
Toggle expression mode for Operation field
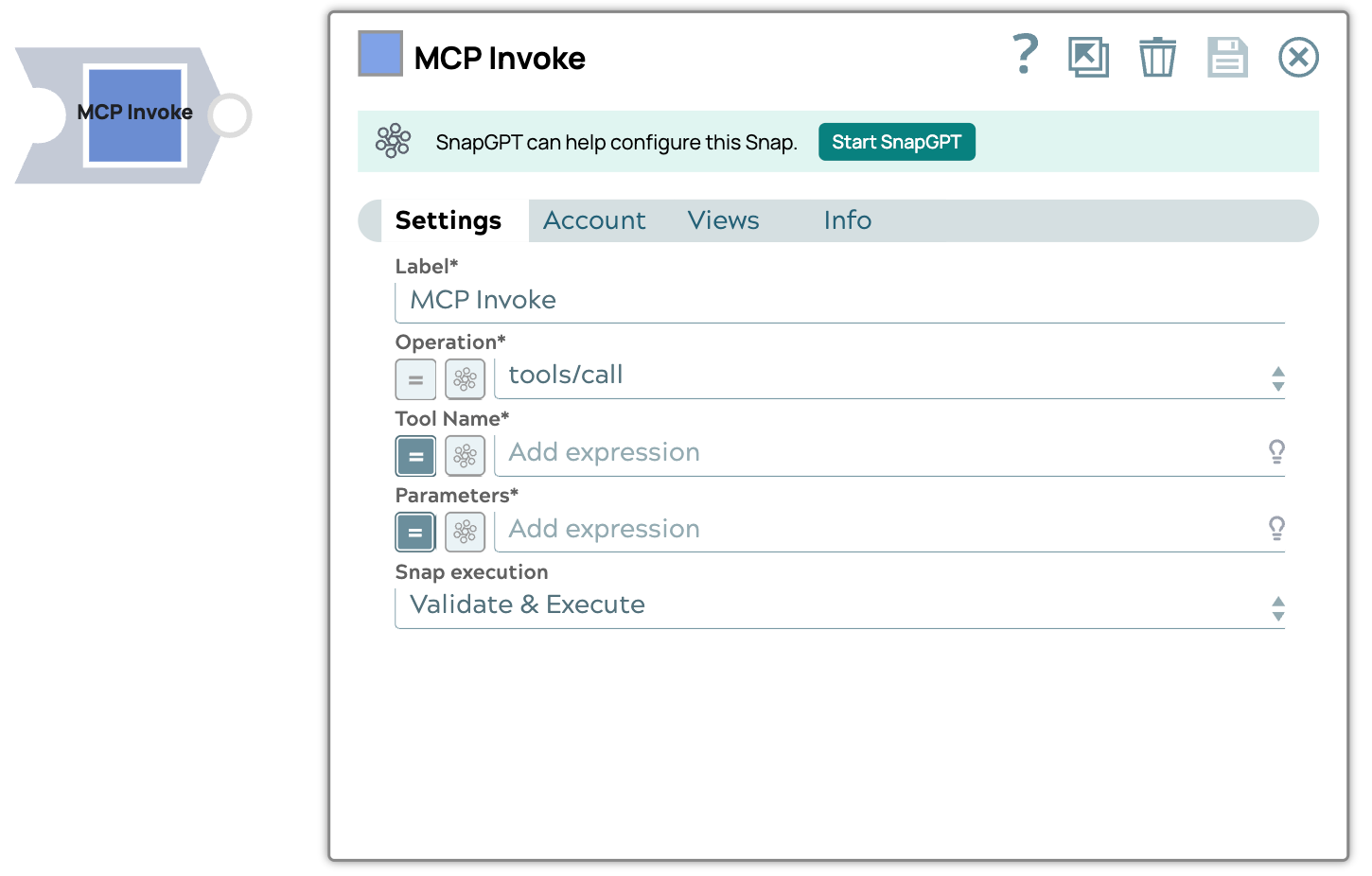click(x=415, y=379)
